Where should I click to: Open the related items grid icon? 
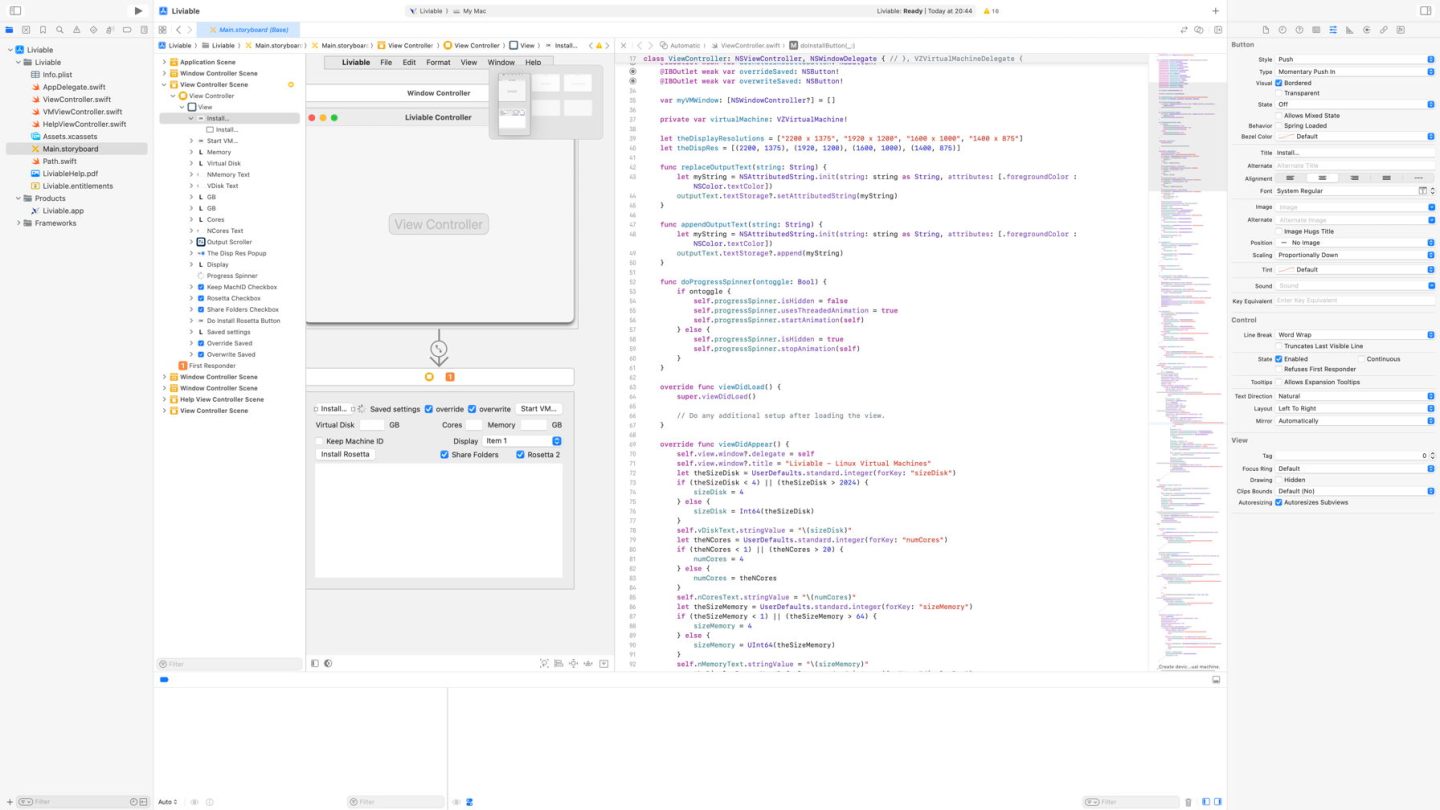[163, 30]
